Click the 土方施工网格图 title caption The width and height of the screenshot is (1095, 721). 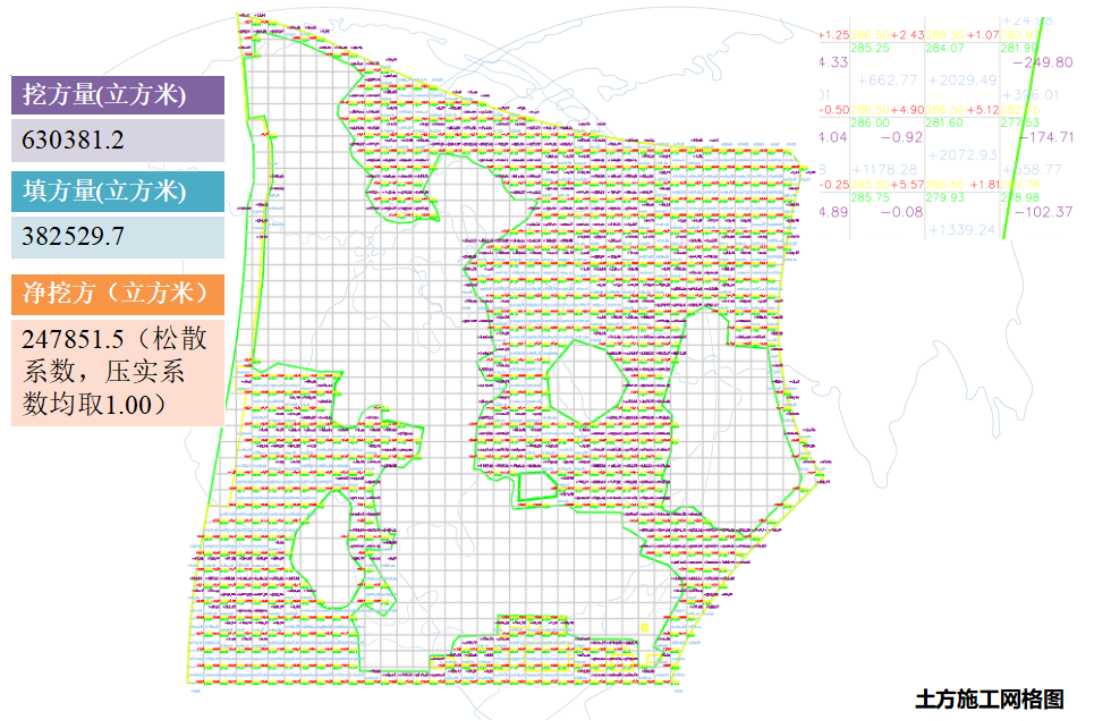(x=989, y=698)
